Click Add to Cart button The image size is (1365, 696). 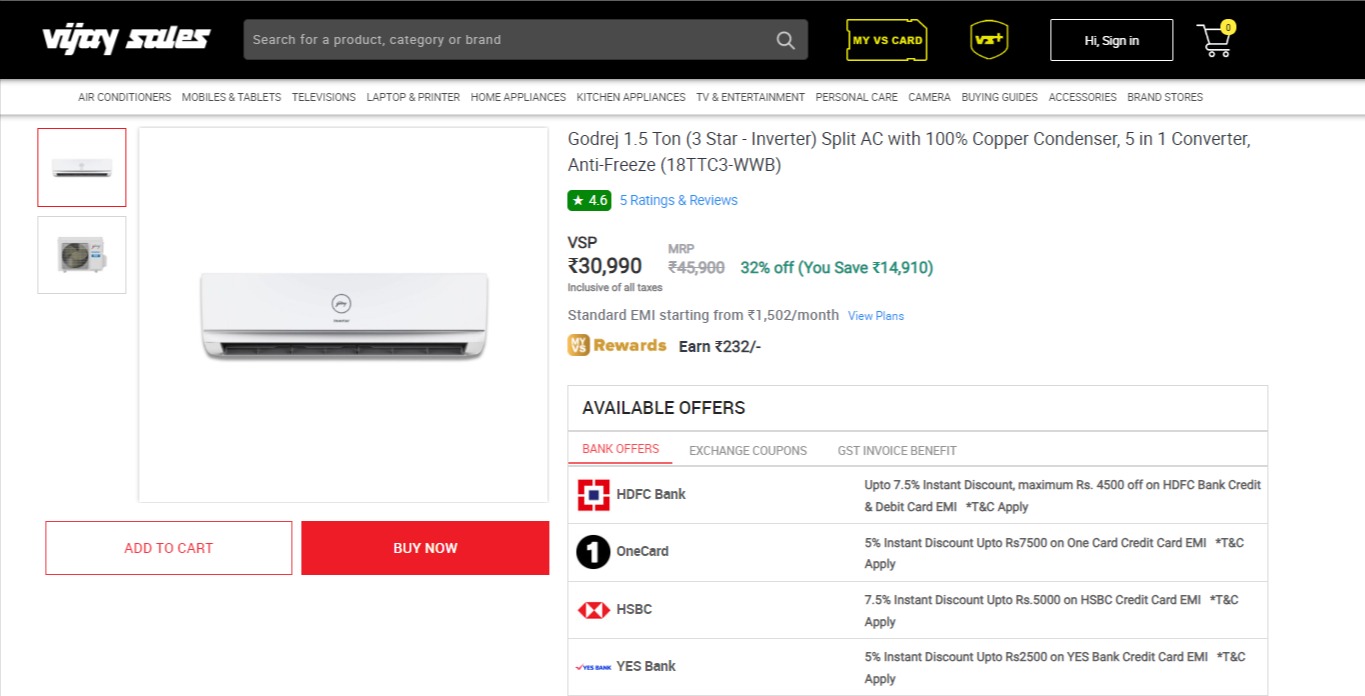click(169, 548)
